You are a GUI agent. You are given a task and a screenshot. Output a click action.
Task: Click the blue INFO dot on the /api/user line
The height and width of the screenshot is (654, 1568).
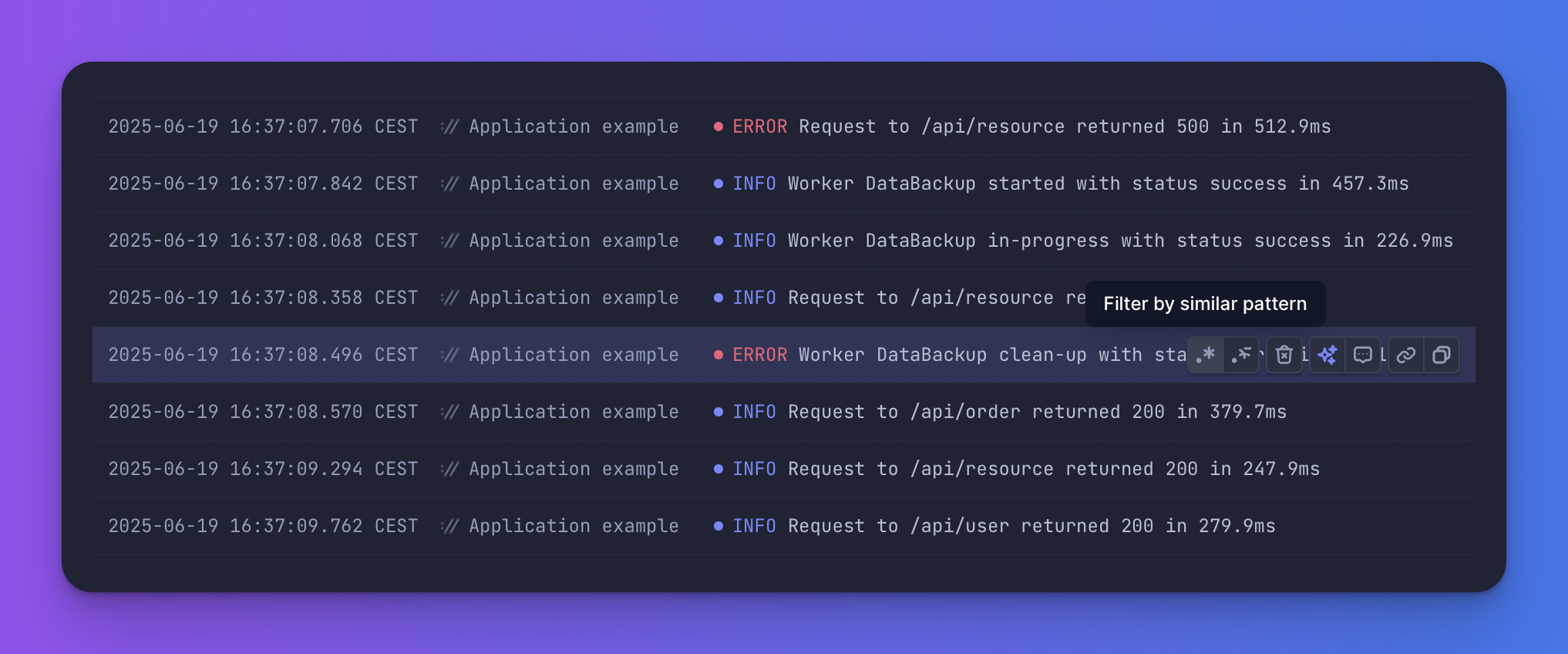(x=717, y=525)
